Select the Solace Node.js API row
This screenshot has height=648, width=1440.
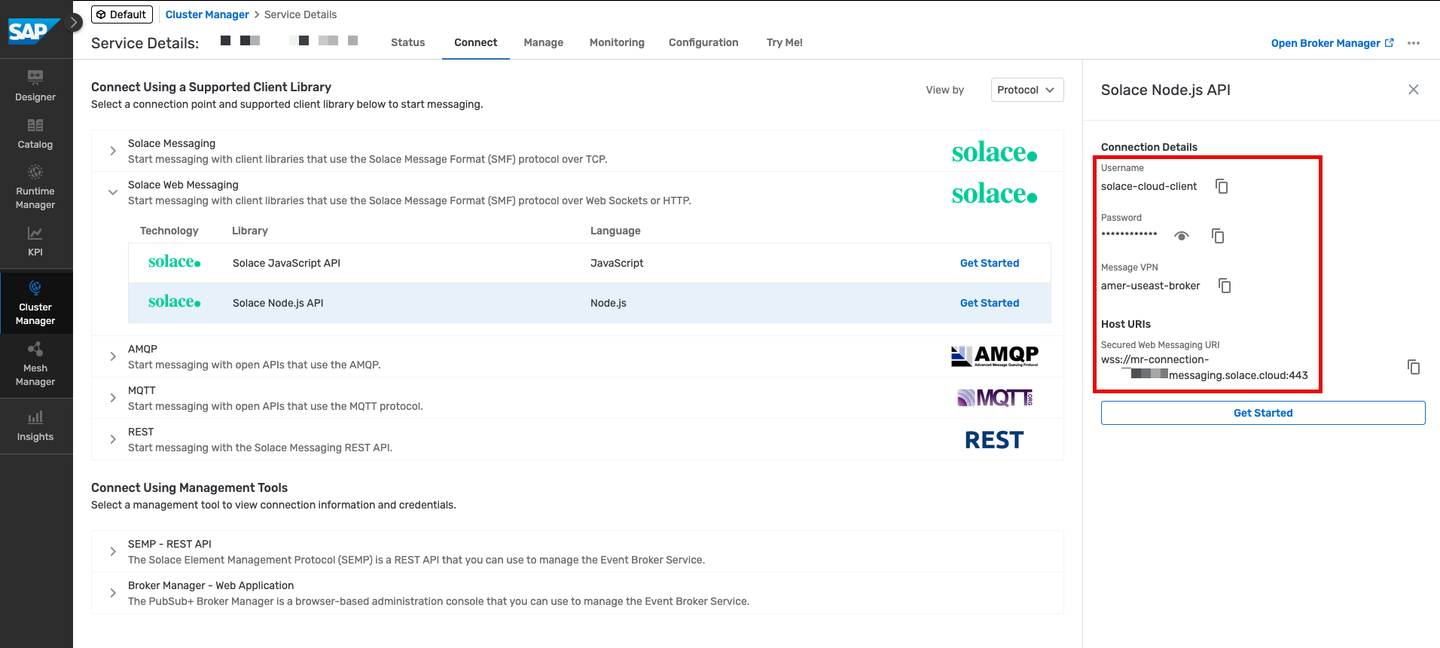click(590, 302)
